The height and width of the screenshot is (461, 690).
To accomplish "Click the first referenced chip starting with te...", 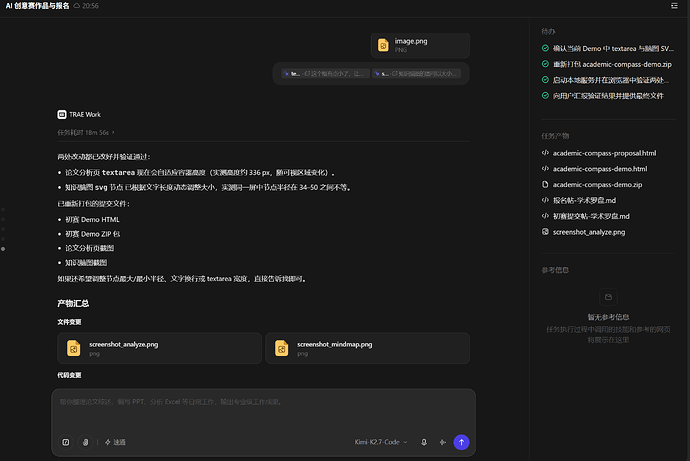I will coord(325,73).
